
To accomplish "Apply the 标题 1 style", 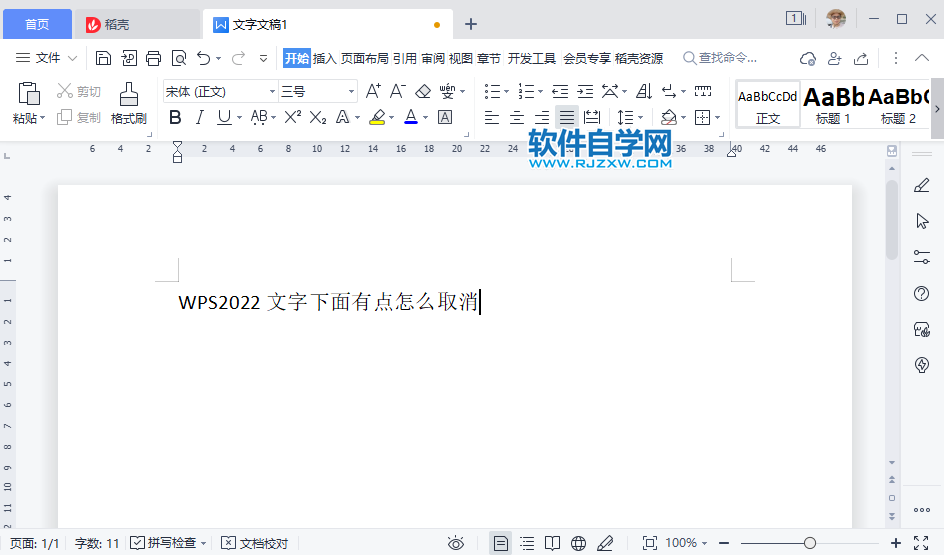I will pos(834,104).
